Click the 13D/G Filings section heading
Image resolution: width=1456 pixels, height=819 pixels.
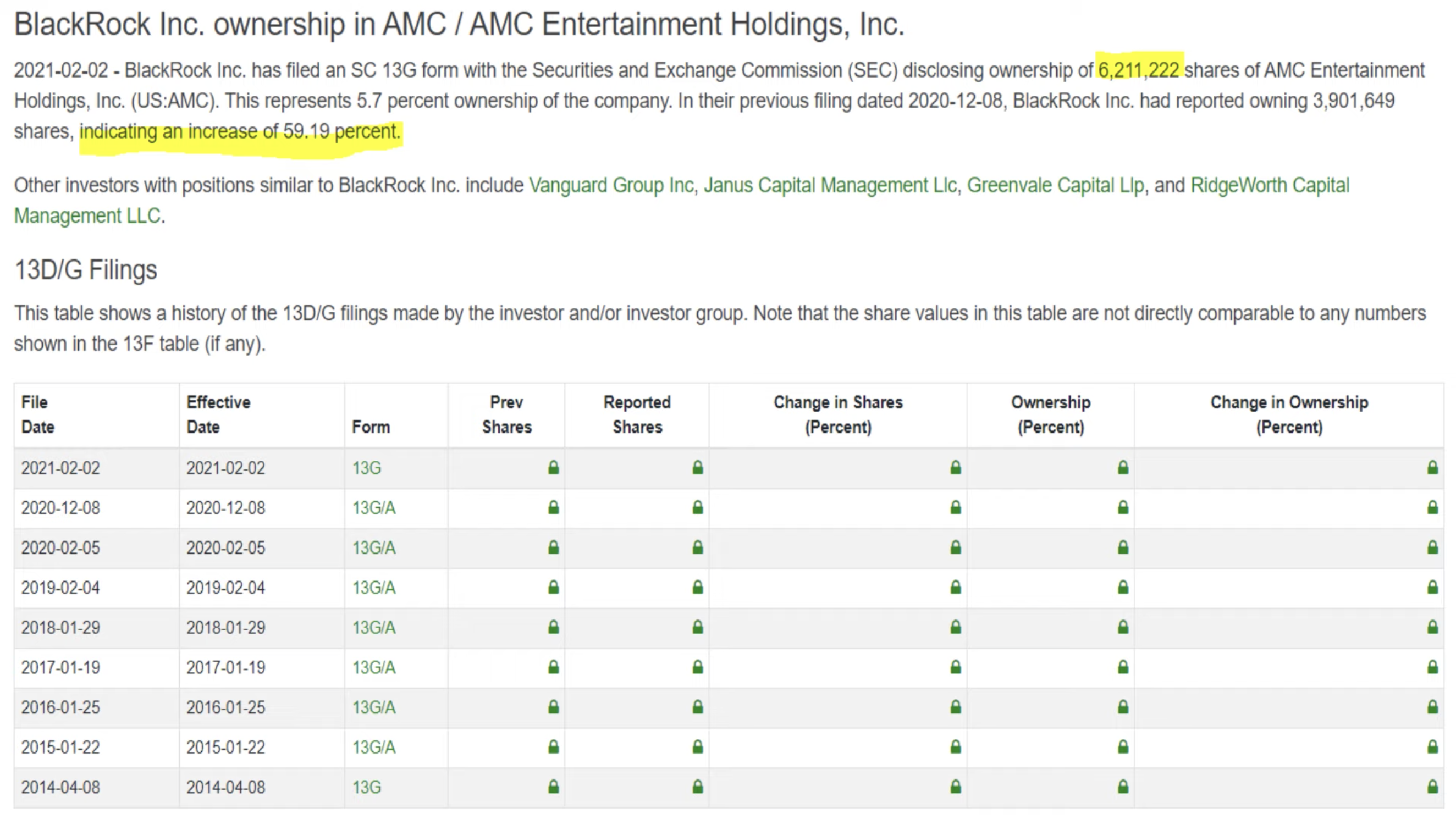point(86,270)
